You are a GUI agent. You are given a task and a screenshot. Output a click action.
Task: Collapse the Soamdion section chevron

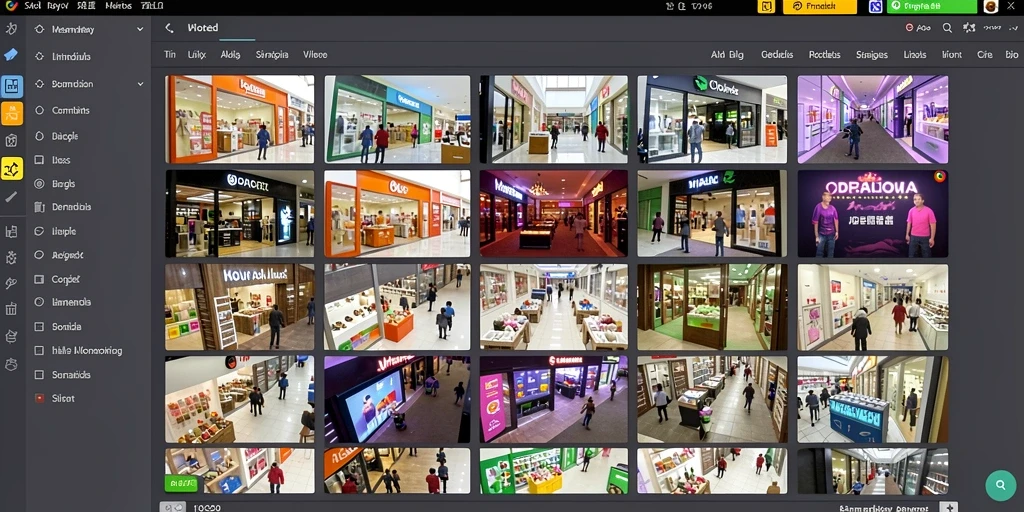pos(140,84)
